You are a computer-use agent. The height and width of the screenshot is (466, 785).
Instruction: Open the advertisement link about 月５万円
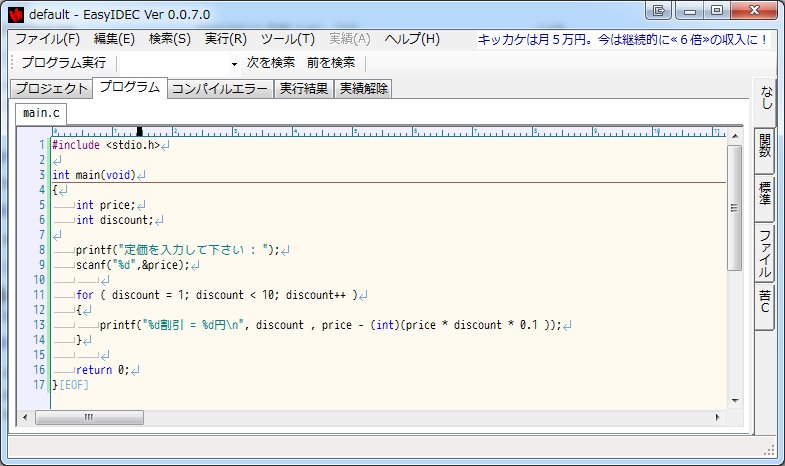pos(624,40)
